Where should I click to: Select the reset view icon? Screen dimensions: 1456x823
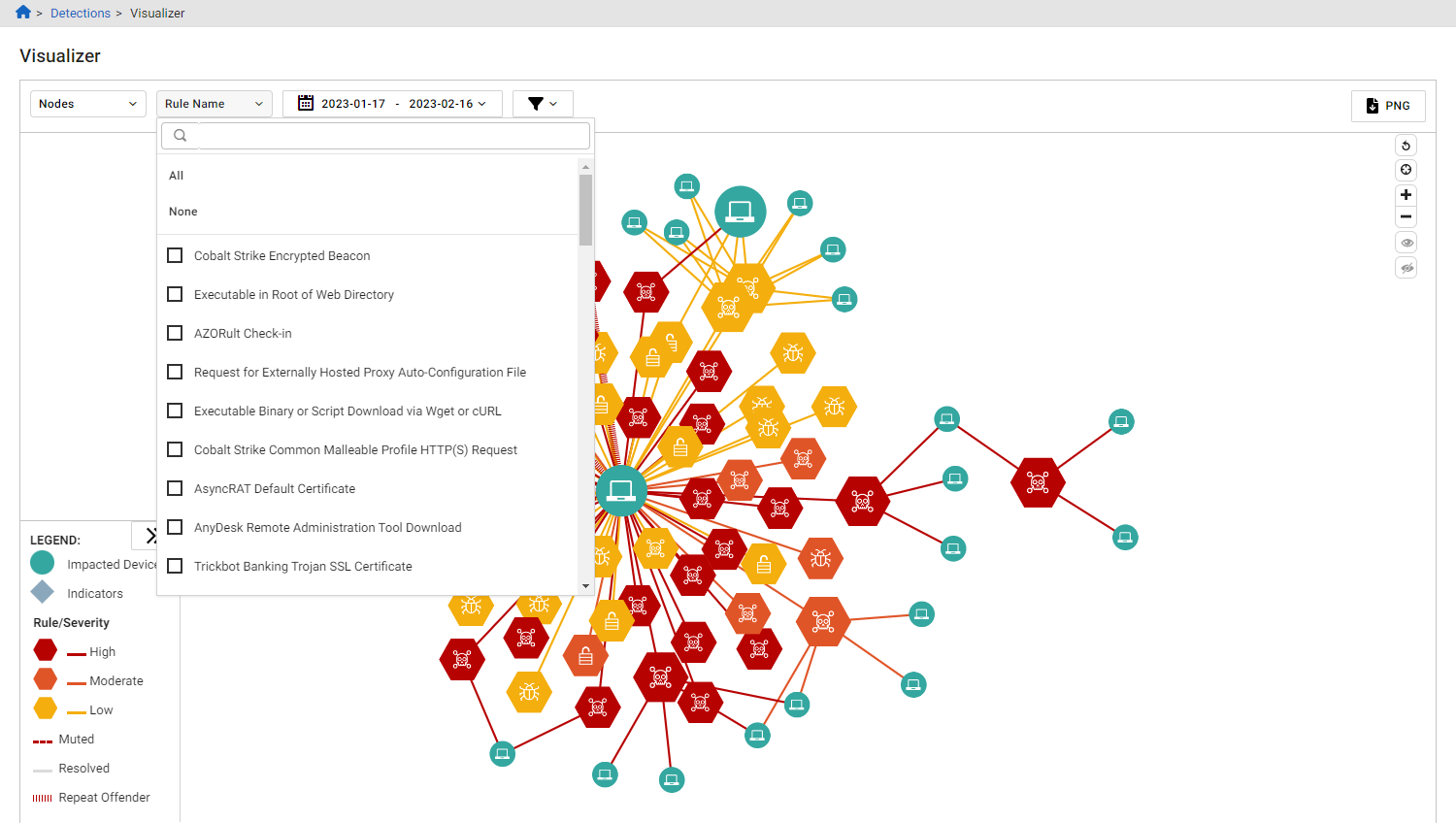coord(1406,145)
